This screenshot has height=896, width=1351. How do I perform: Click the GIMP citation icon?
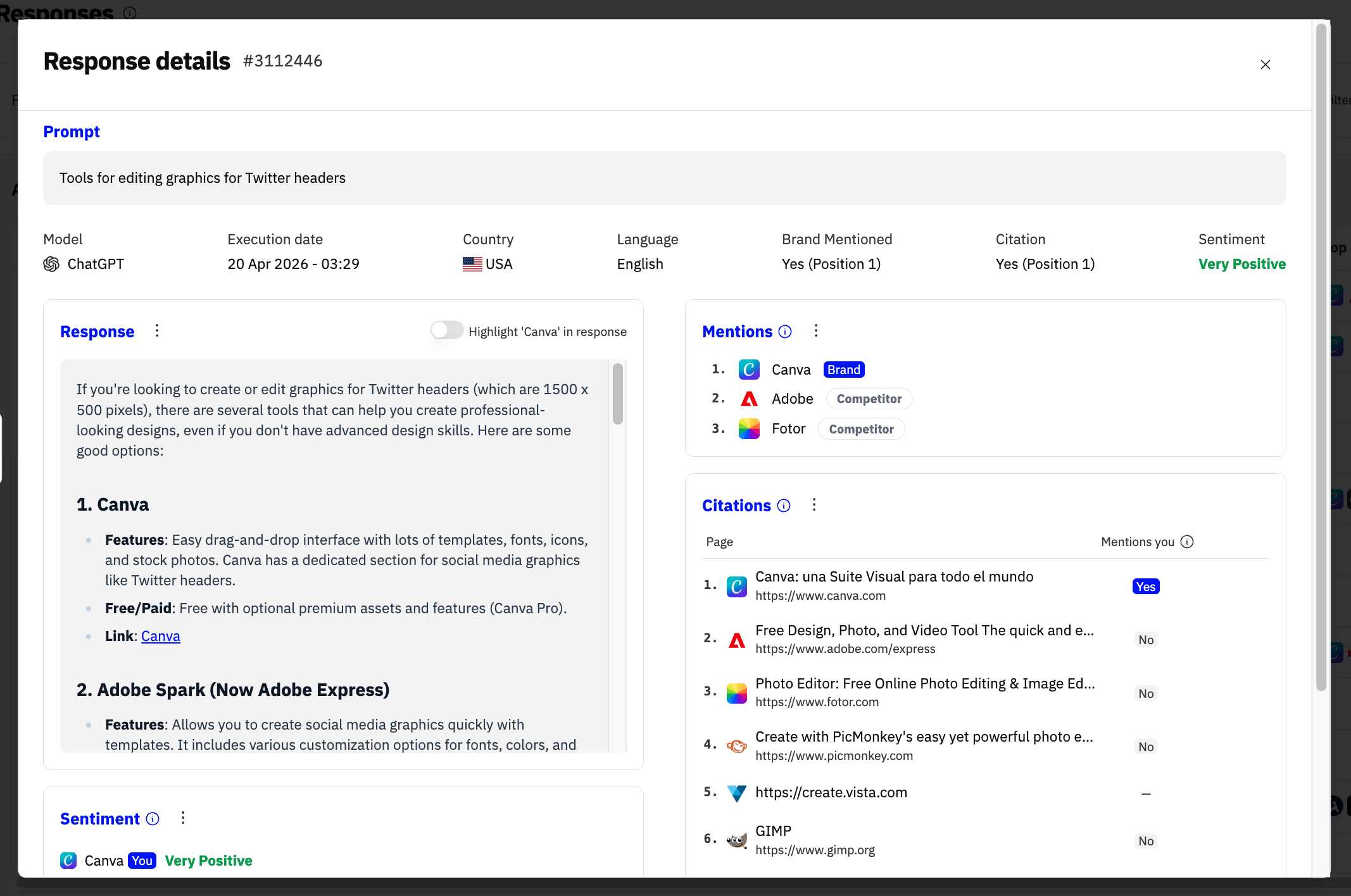(736, 840)
